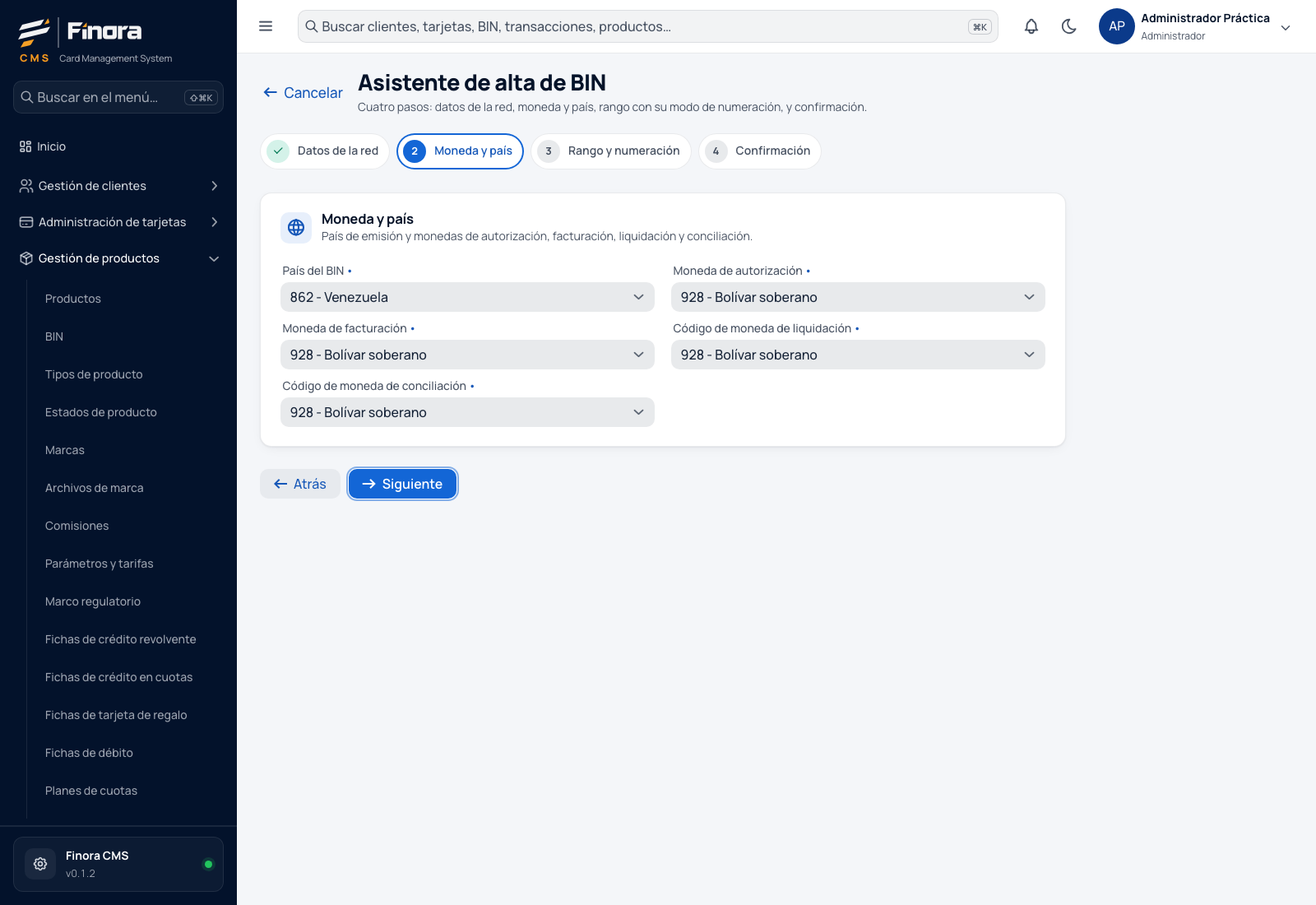This screenshot has width=1316, height=905.
Task: Click the Siguiente button
Action: (x=402, y=484)
